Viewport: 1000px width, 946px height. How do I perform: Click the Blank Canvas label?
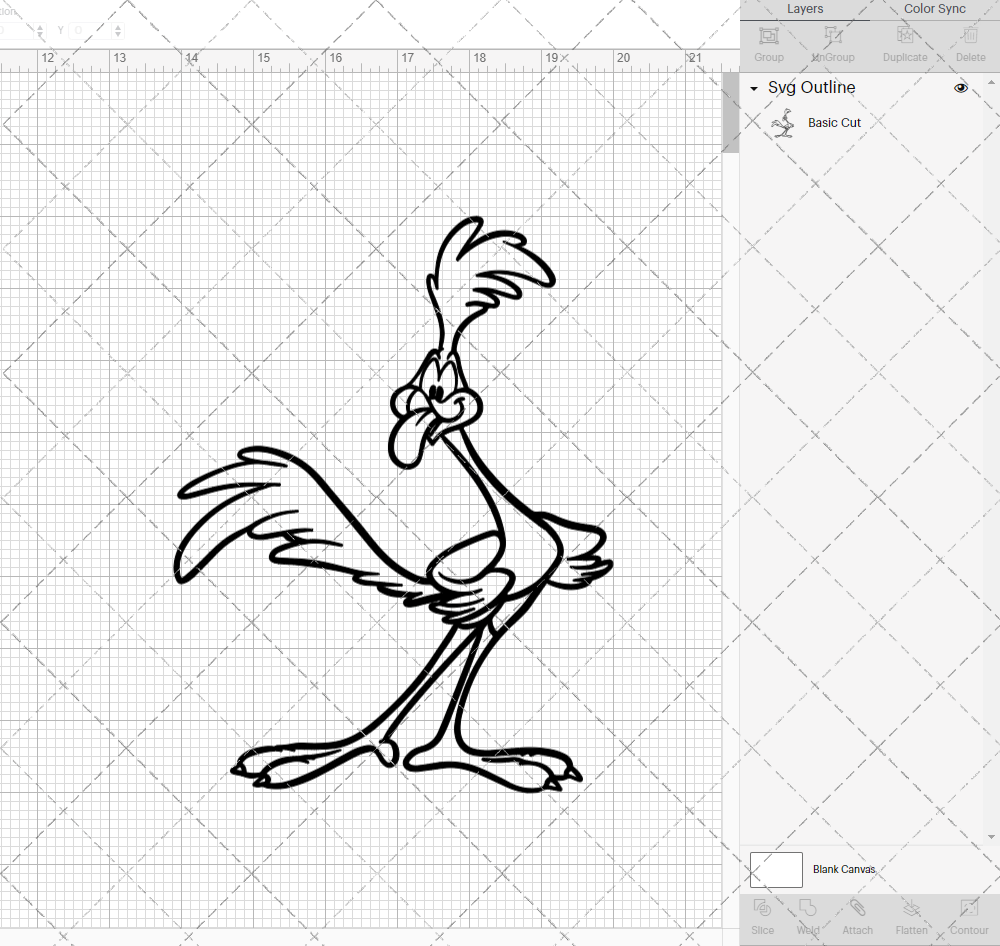[844, 869]
